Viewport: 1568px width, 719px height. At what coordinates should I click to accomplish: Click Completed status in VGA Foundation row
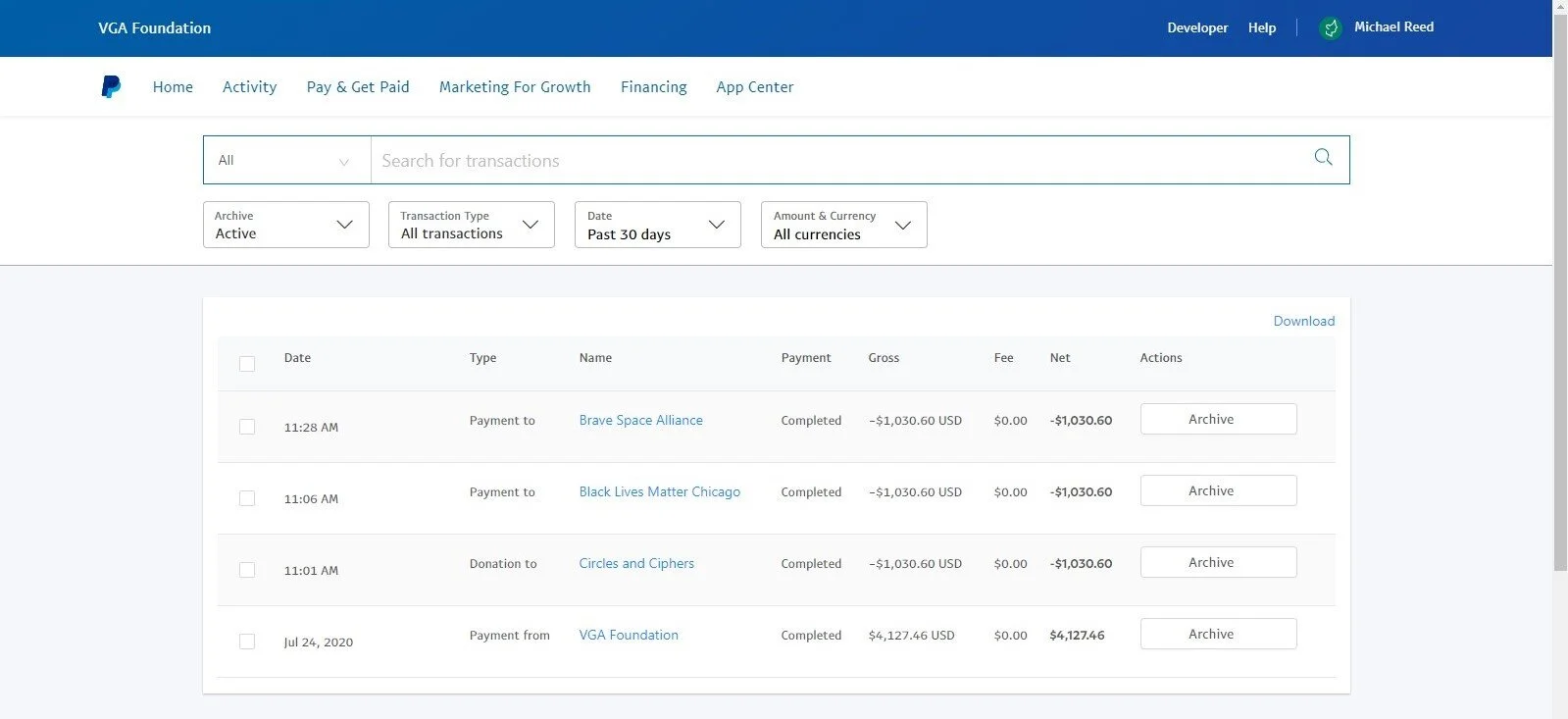[x=811, y=636]
